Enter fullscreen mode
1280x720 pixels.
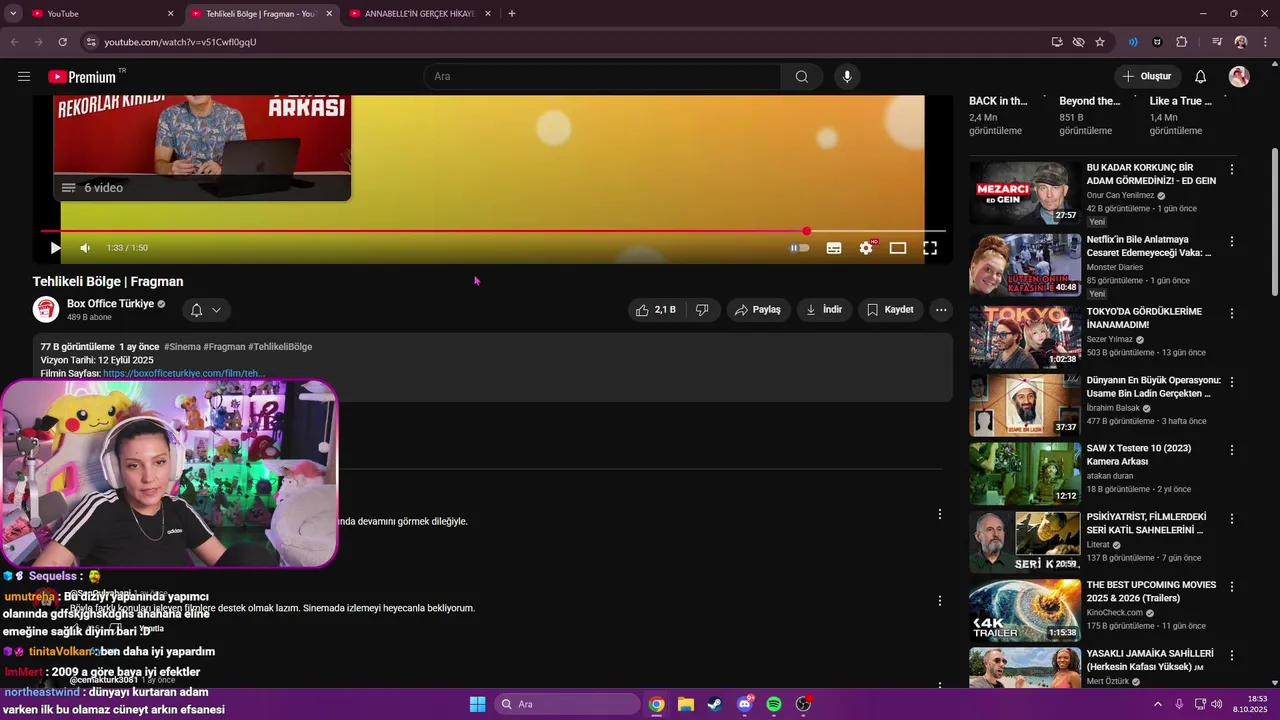pyautogui.click(x=930, y=248)
